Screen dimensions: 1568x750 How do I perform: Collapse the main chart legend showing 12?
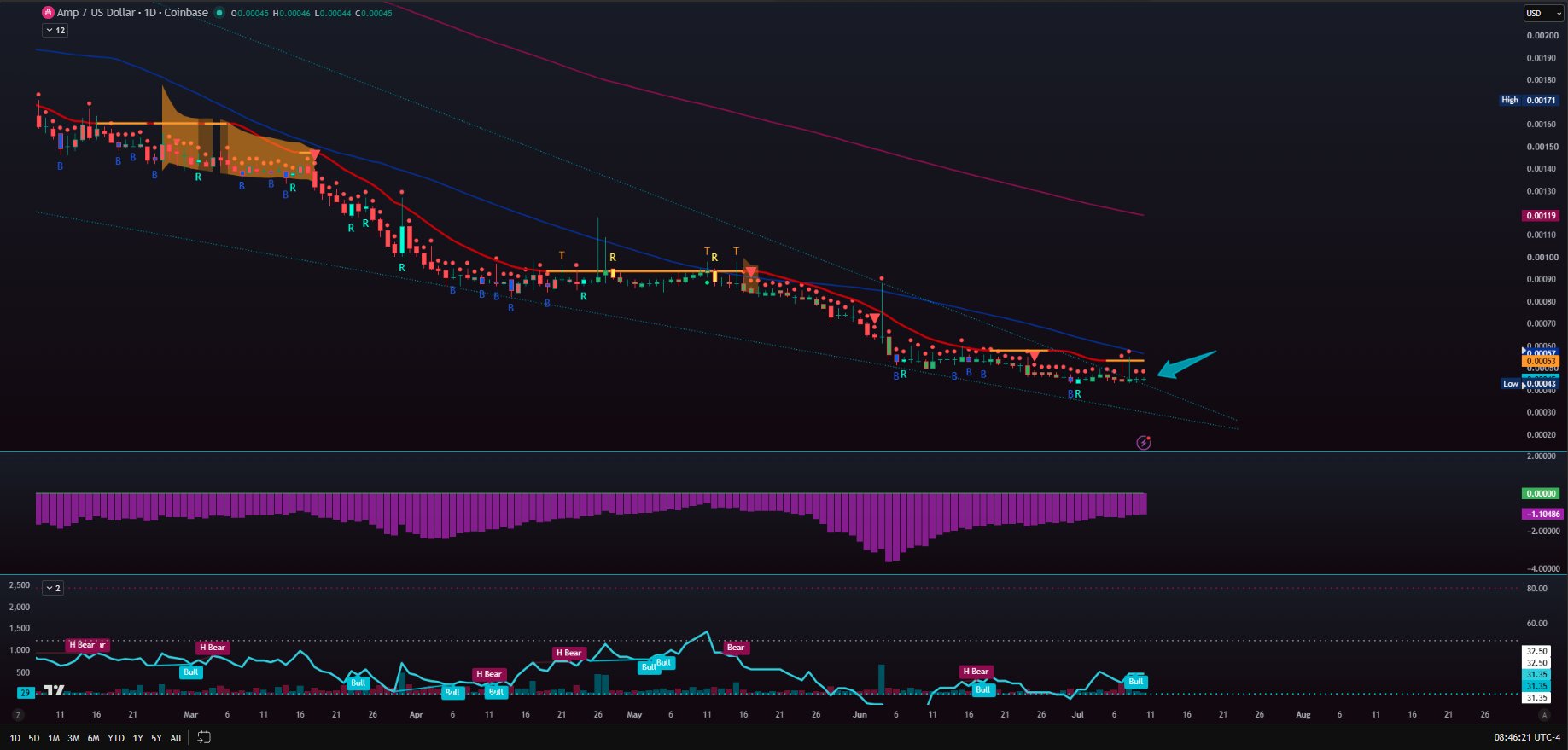click(x=55, y=30)
